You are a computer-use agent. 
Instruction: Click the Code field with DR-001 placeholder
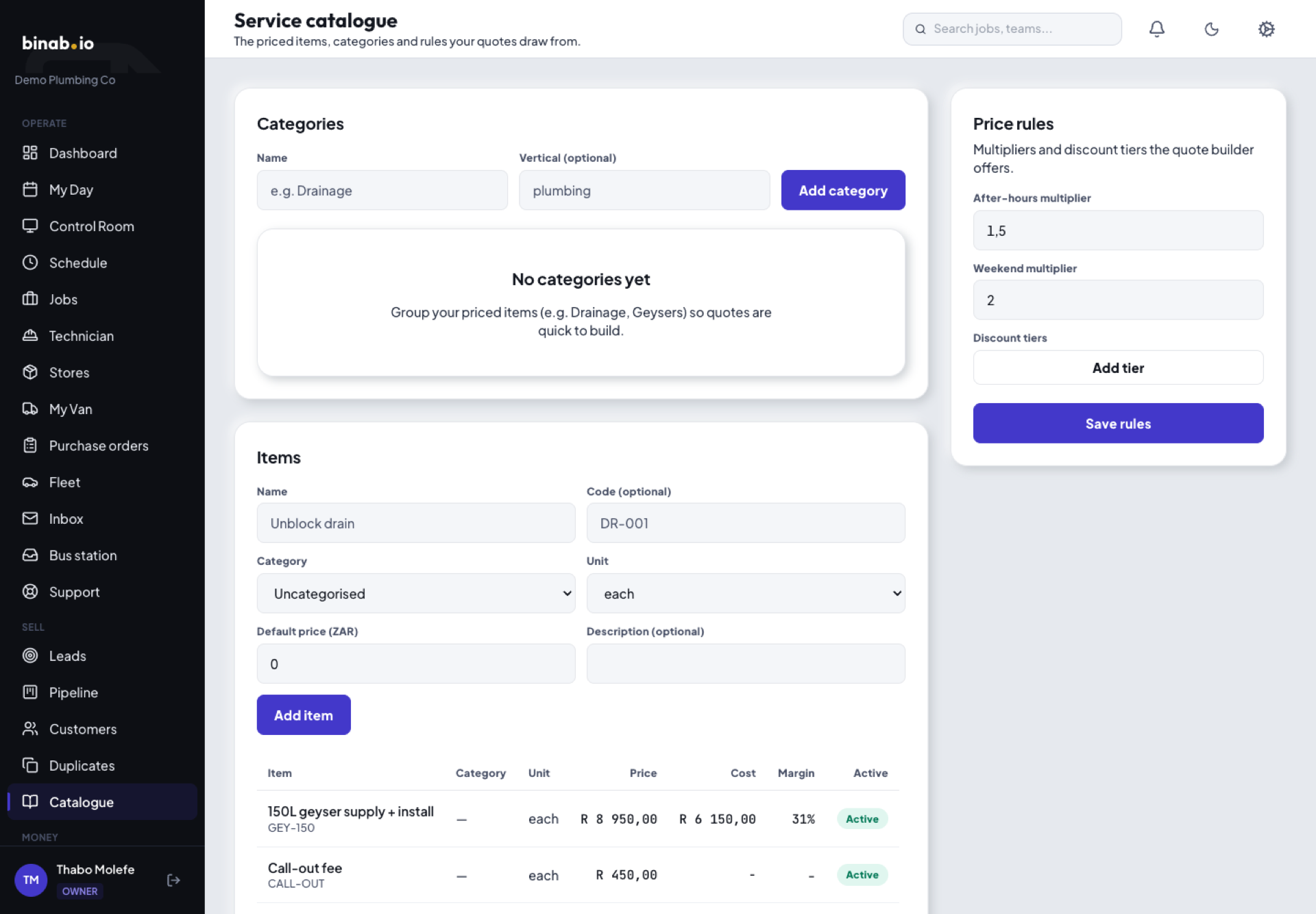pos(746,523)
